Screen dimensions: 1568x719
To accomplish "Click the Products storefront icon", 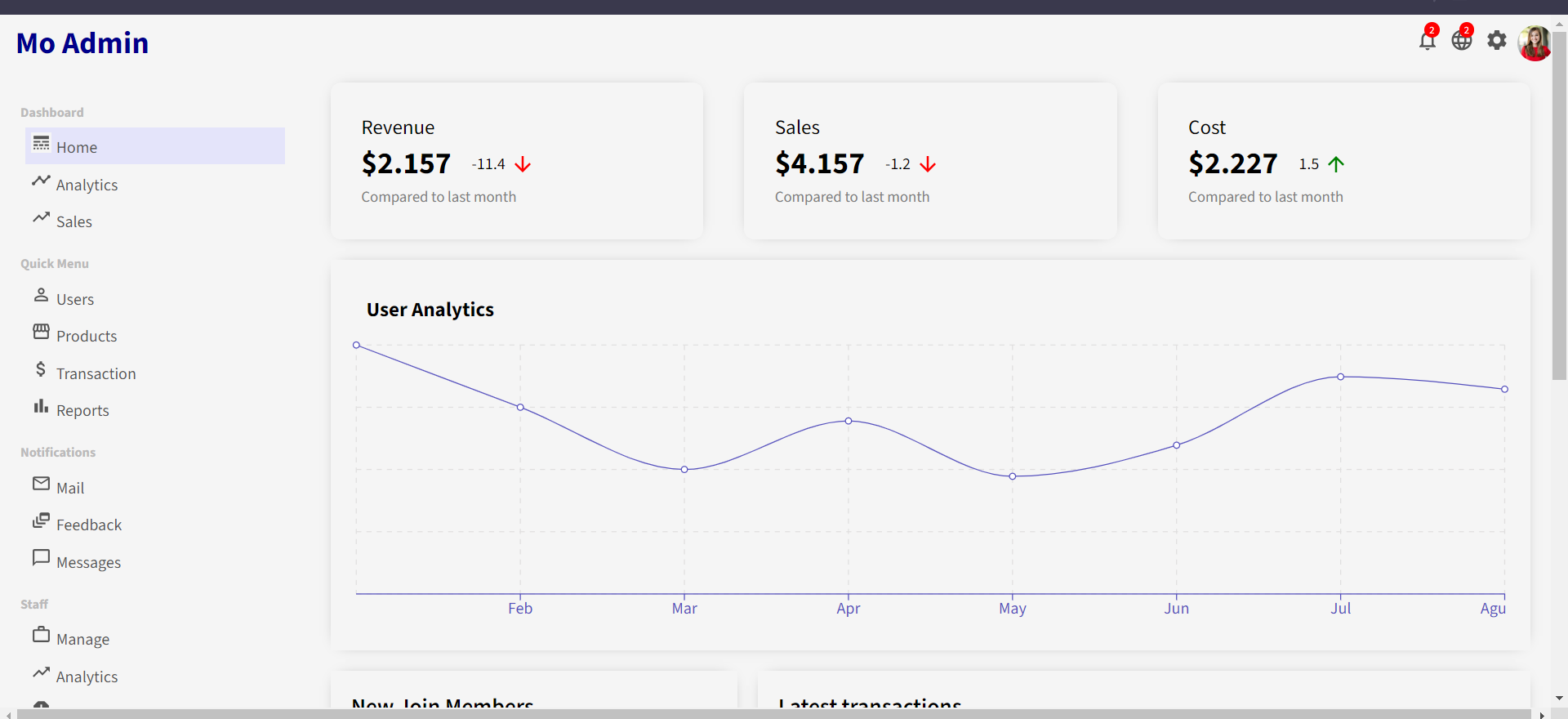I will coord(41,332).
